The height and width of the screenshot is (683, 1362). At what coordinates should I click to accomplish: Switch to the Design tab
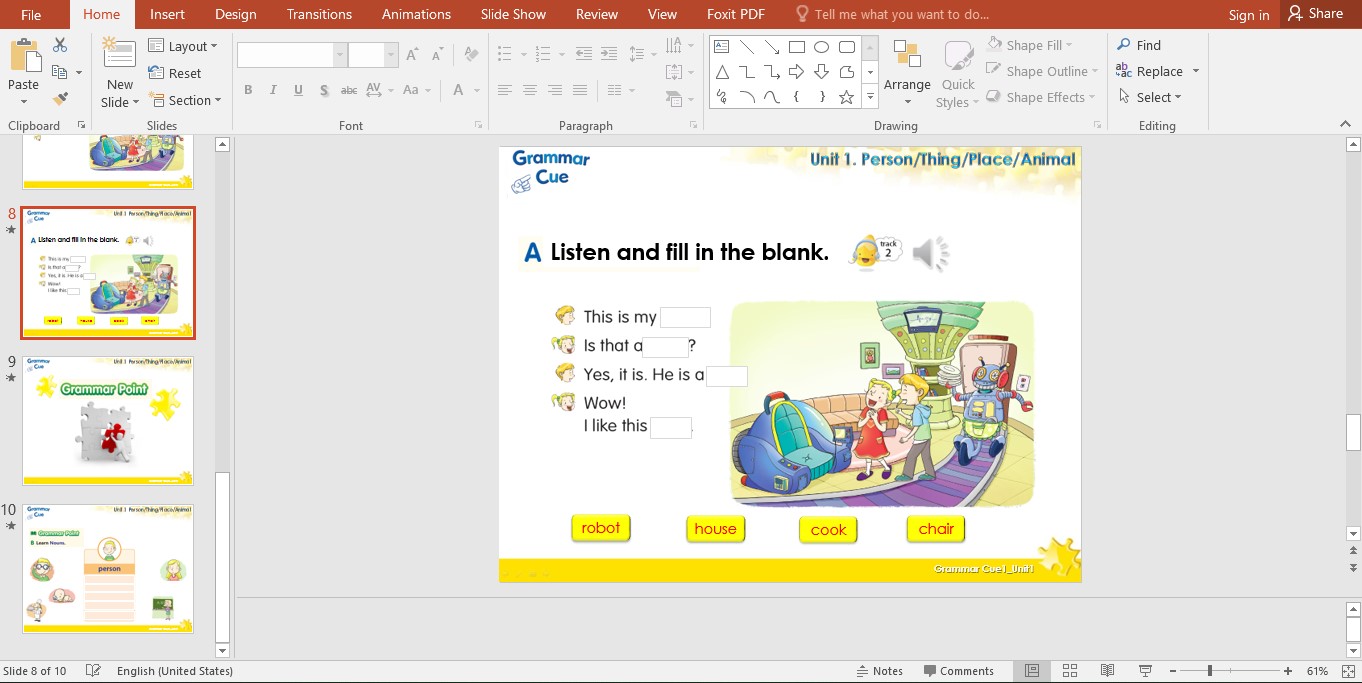[236, 14]
